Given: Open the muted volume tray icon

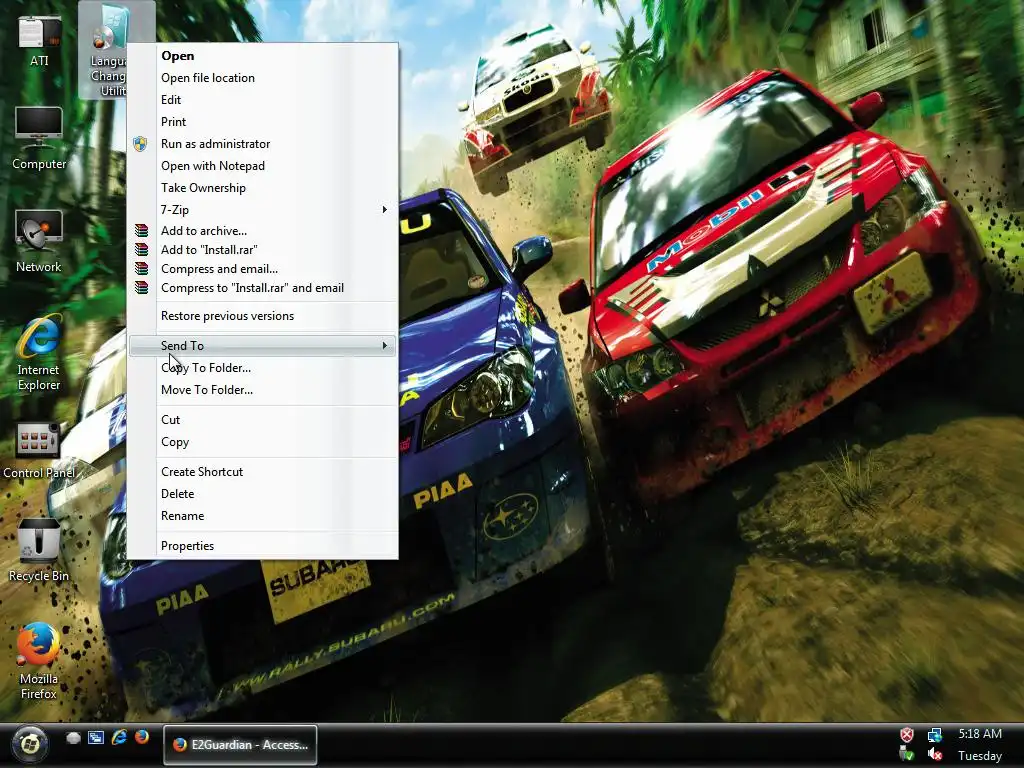Looking at the screenshot, I should 935,755.
